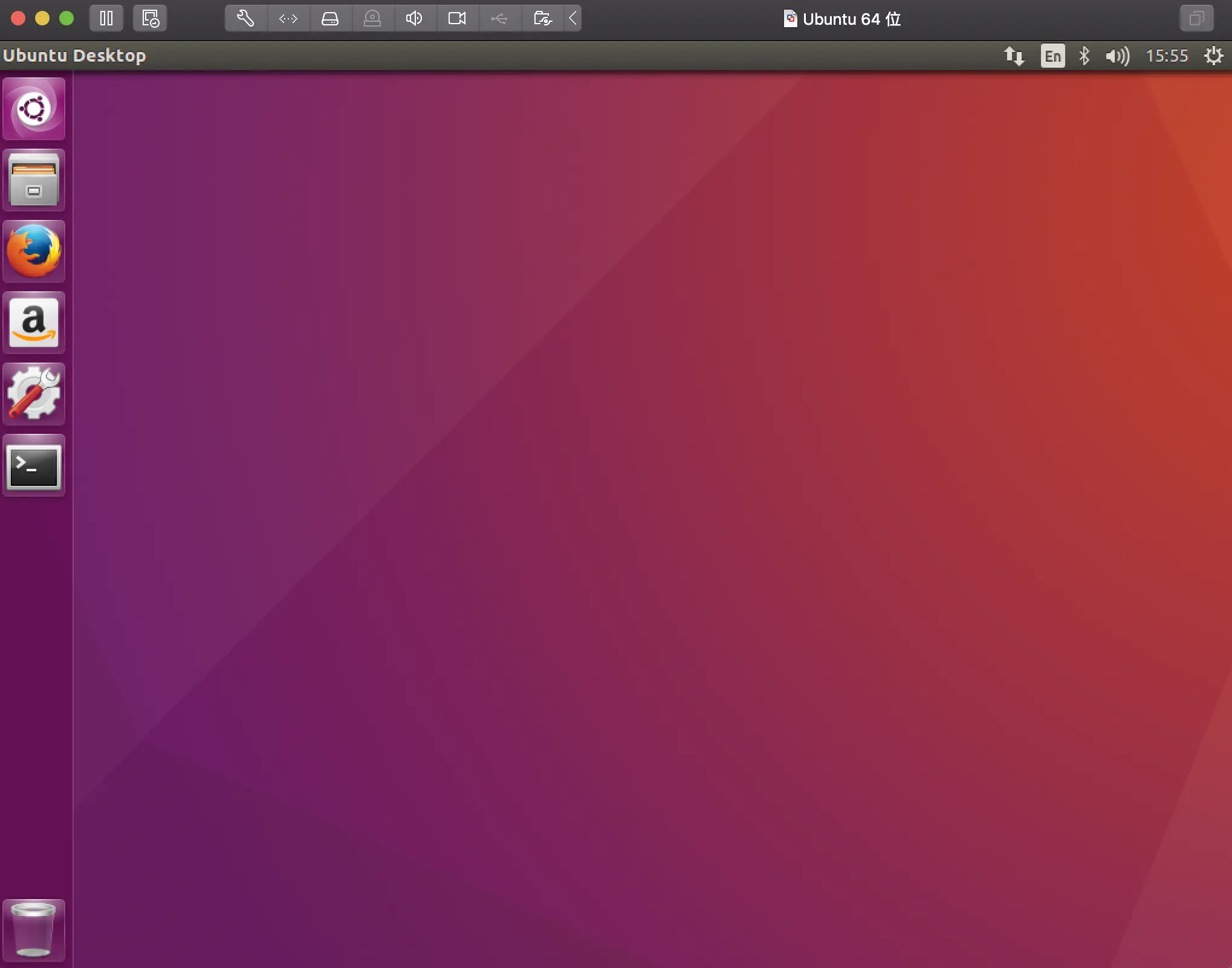Collapse toolbar with left chevron
The image size is (1232, 968).
[572, 19]
